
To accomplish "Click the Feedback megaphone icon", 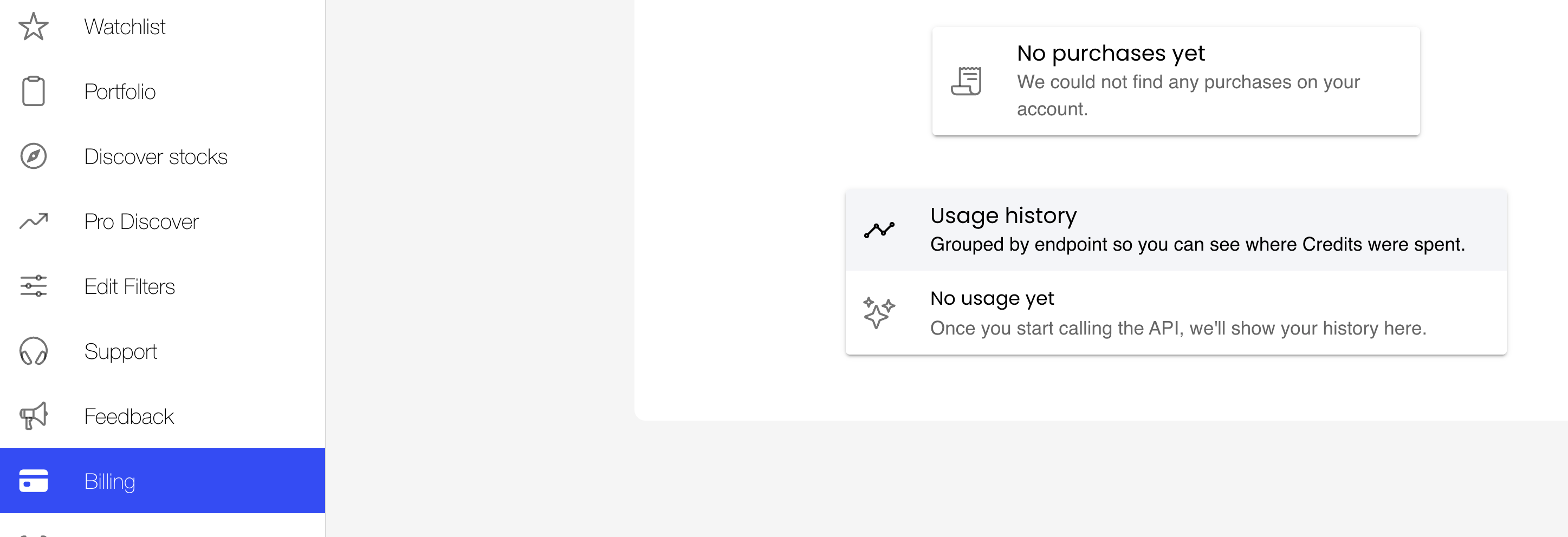I will (x=34, y=416).
